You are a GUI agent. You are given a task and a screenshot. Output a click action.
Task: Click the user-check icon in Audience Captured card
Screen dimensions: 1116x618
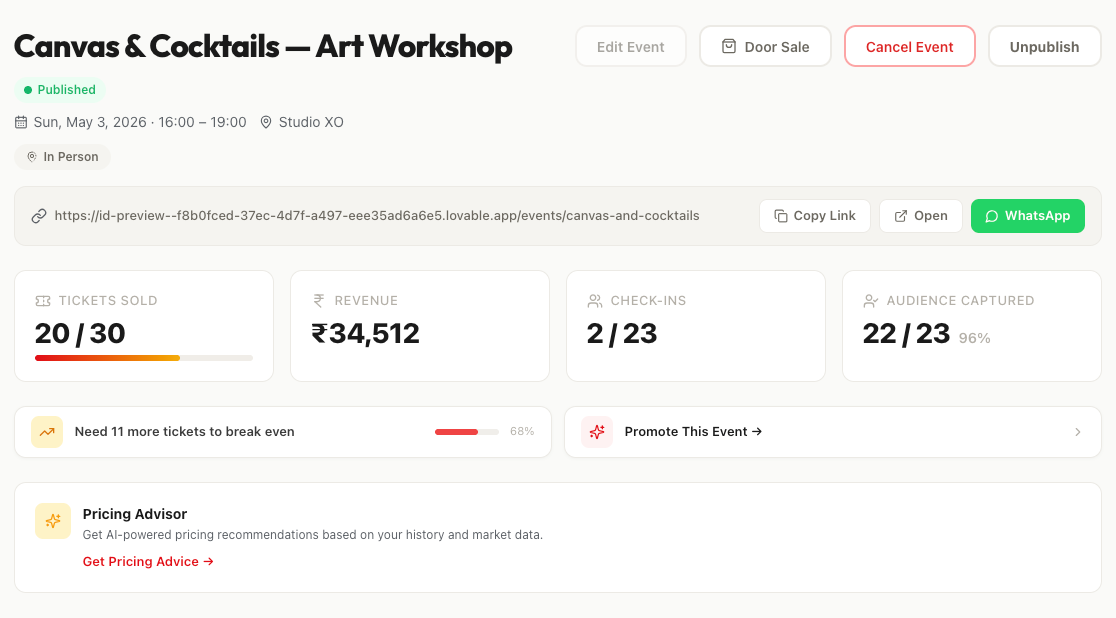point(871,300)
